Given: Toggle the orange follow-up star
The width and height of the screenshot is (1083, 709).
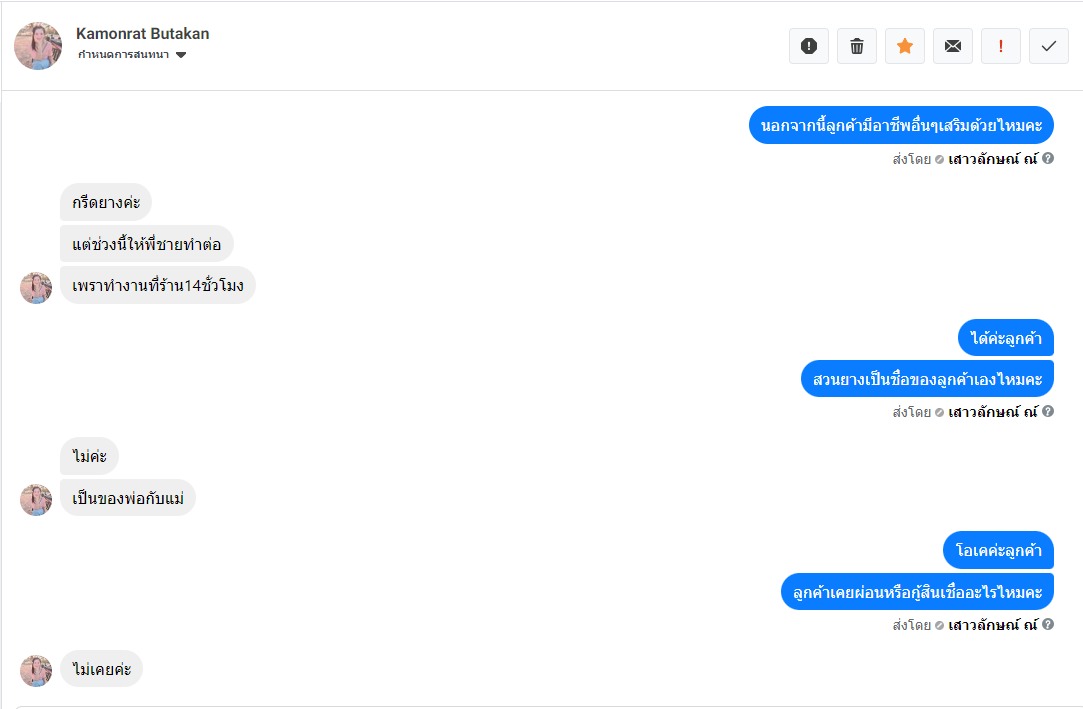Looking at the screenshot, I should pyautogui.click(x=905, y=46).
